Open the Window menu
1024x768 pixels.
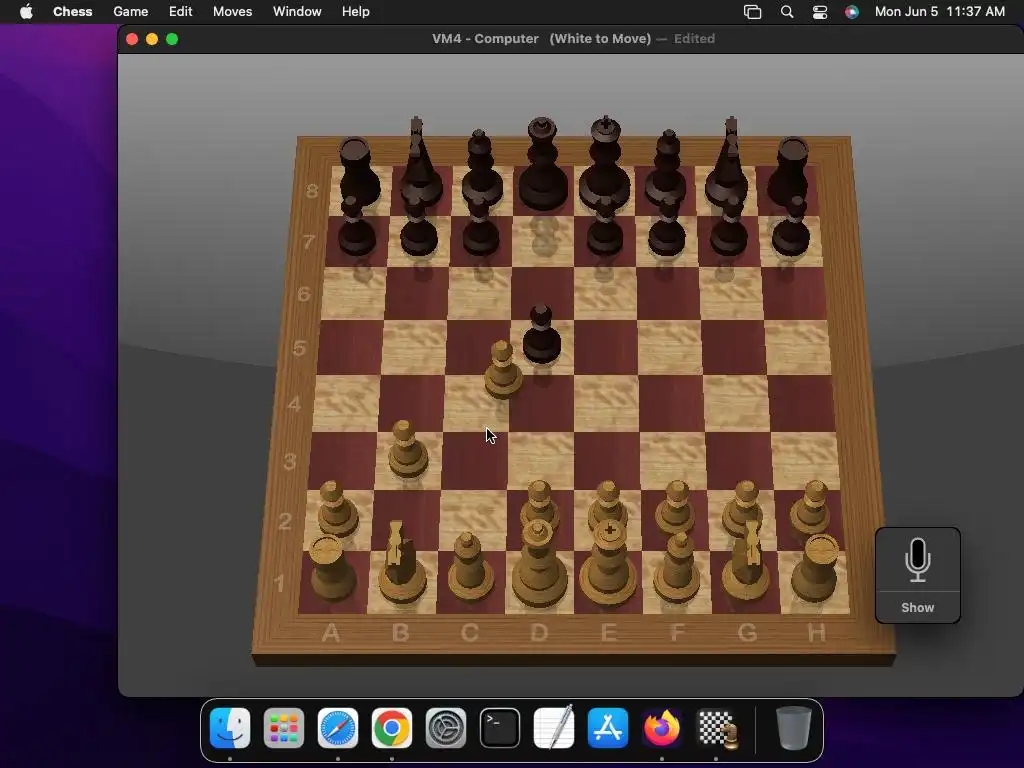pyautogui.click(x=297, y=12)
